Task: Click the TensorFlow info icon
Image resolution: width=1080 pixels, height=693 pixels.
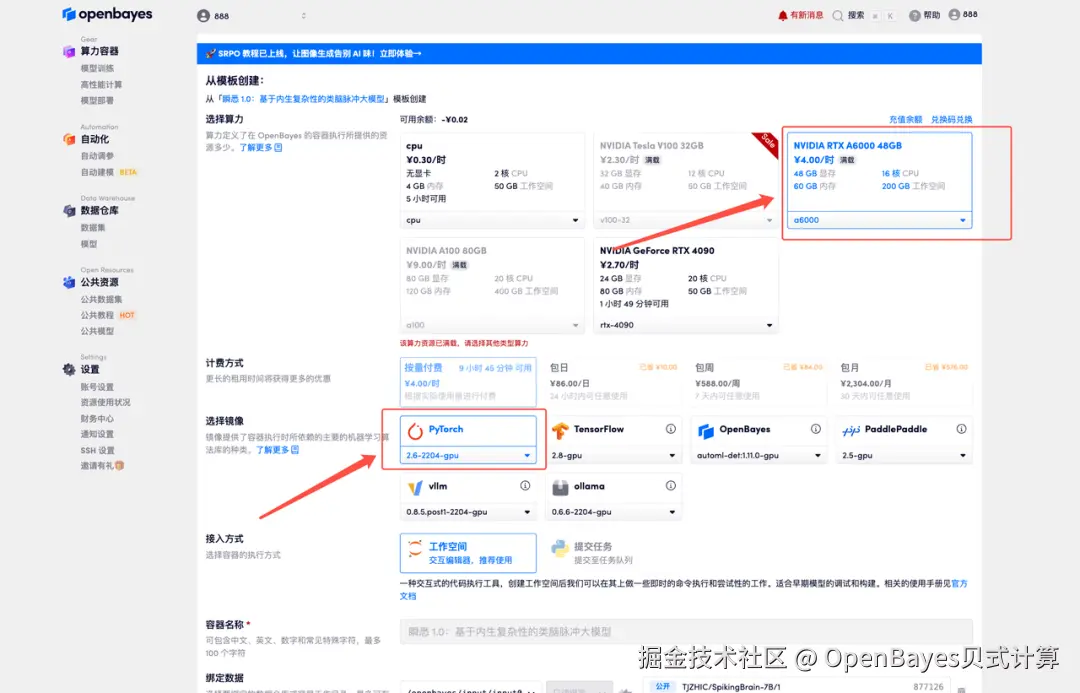Action: click(x=670, y=429)
